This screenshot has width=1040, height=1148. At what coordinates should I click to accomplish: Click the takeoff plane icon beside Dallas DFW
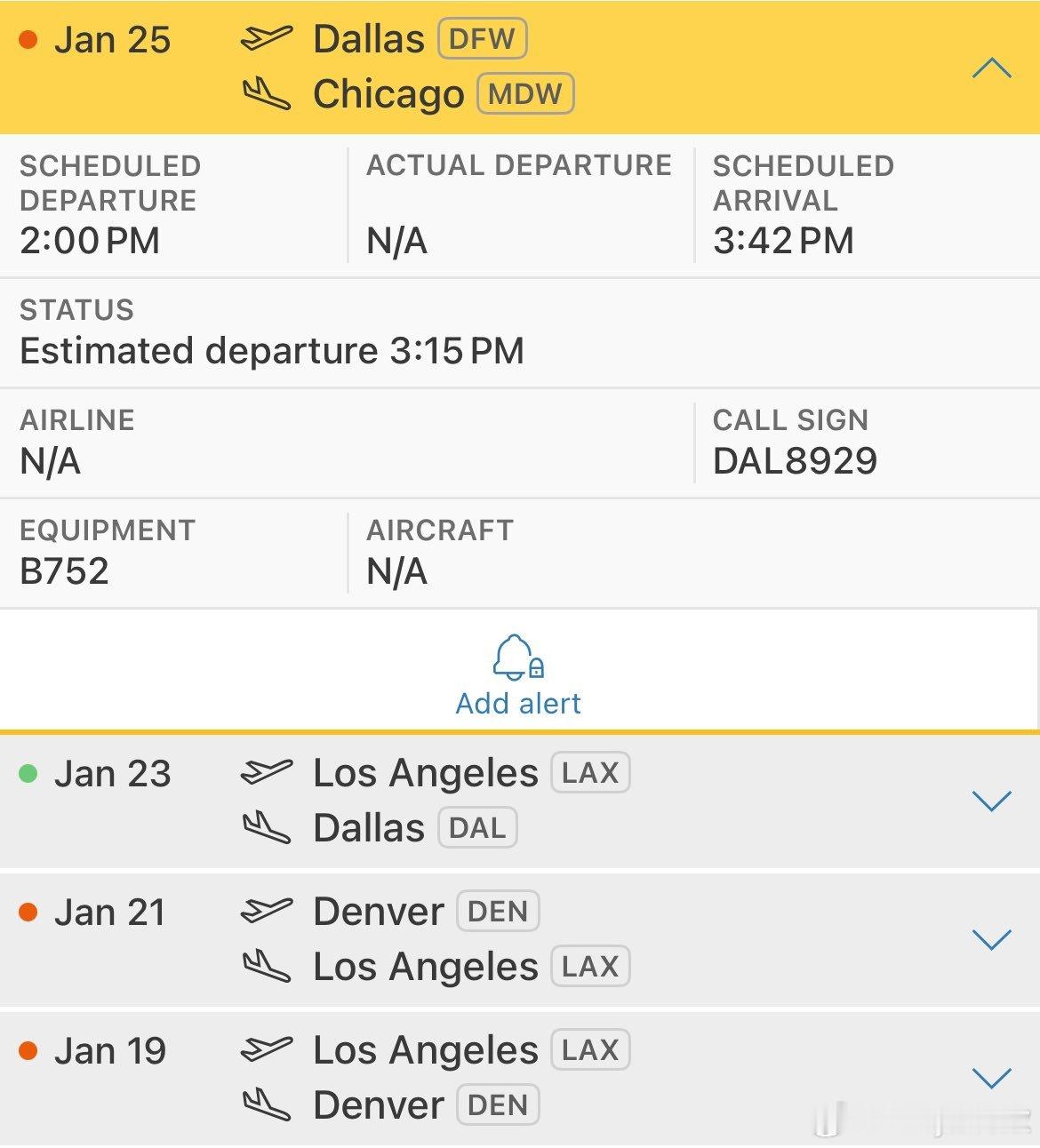coord(266,39)
